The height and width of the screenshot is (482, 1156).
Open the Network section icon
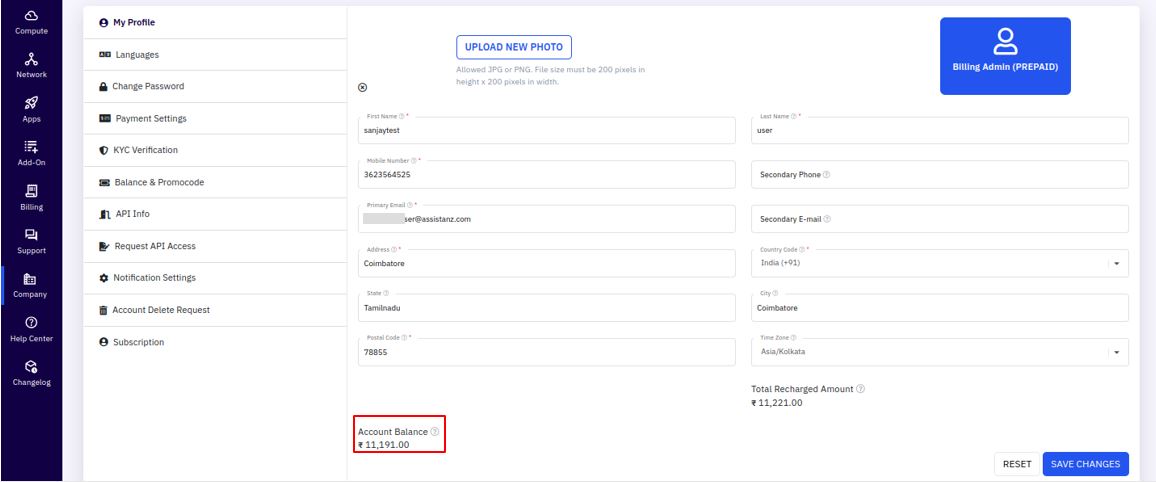click(32, 59)
